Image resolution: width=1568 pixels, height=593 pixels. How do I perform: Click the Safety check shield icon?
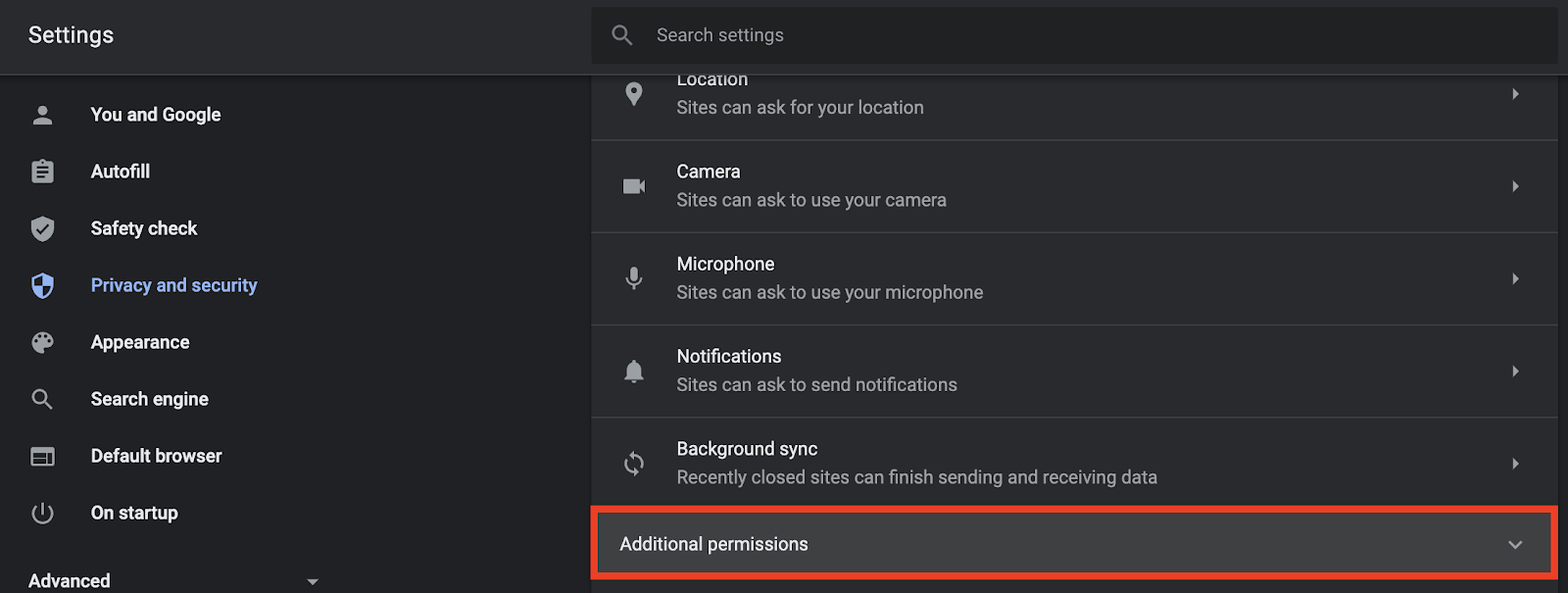pos(42,228)
